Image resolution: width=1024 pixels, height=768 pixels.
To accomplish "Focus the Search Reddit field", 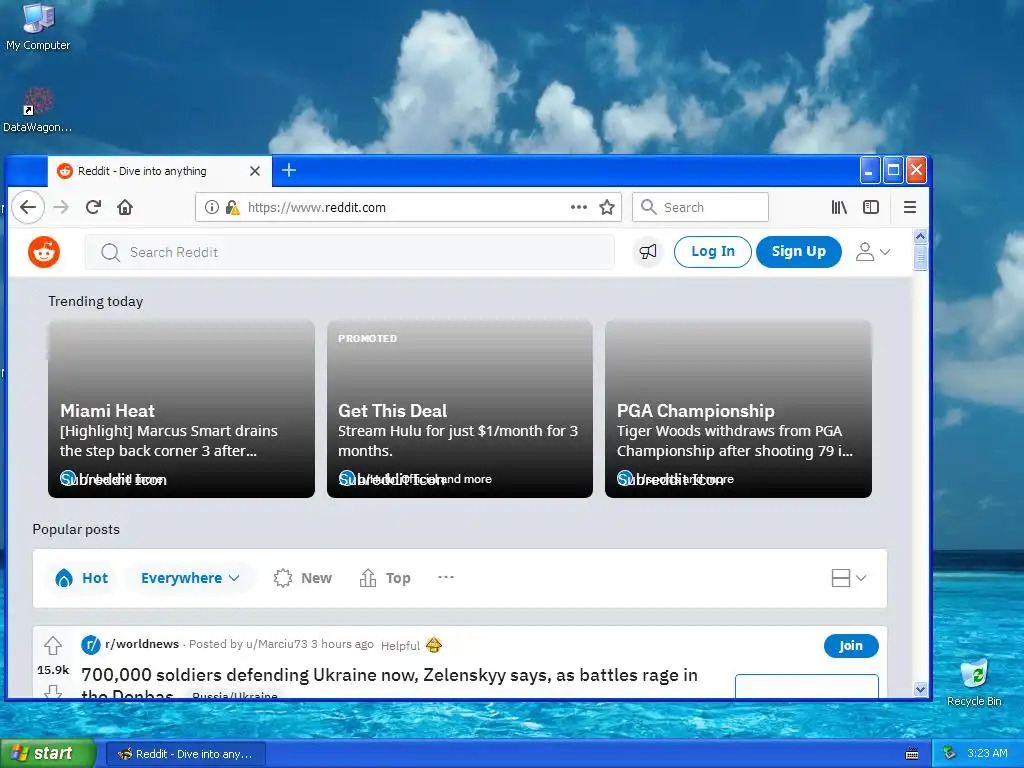I will coord(350,252).
